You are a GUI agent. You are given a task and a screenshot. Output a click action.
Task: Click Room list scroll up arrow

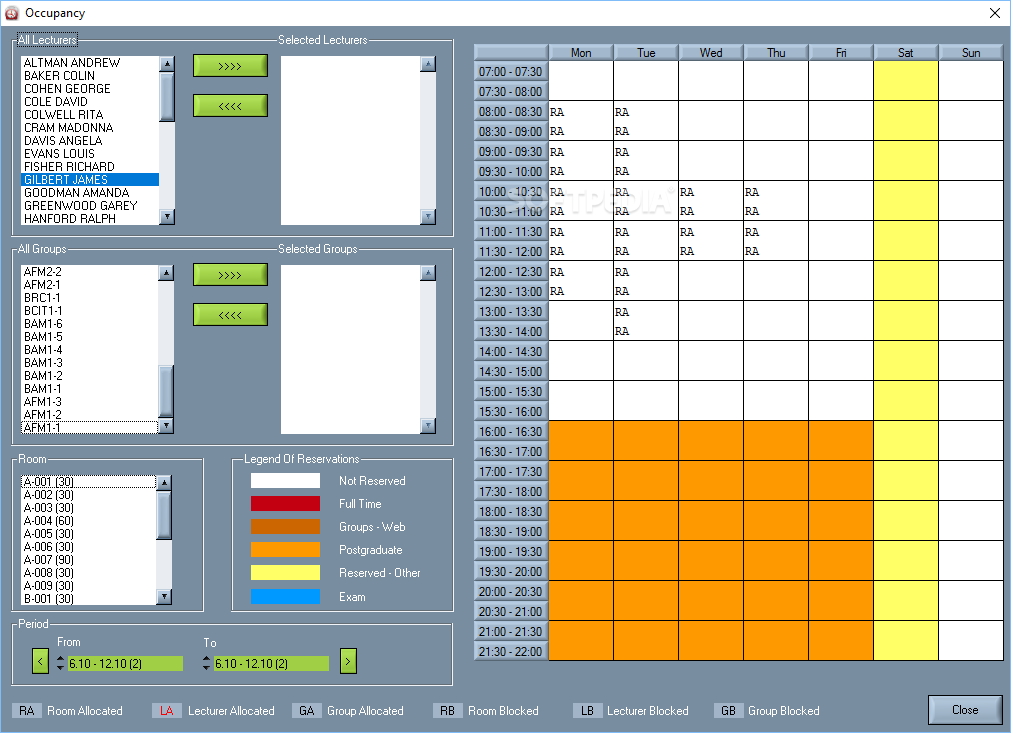click(x=164, y=482)
